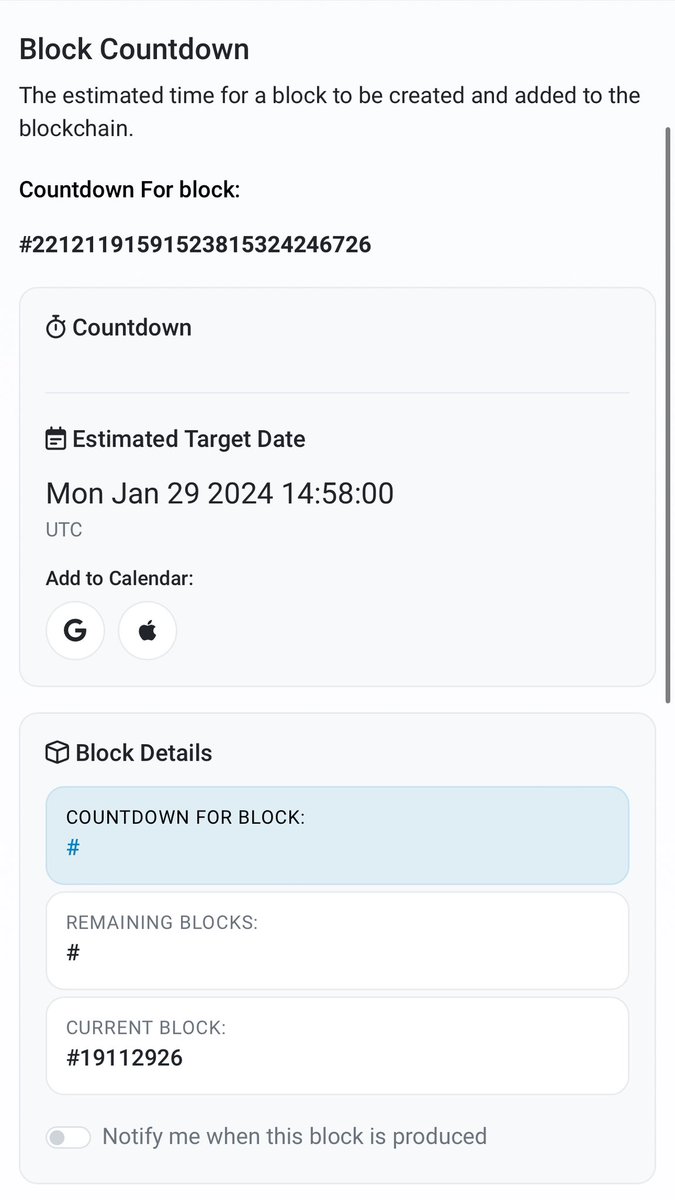Image resolution: width=675 pixels, height=1200 pixels.
Task: Click the cube icon beside Block Details
Action: point(57,753)
